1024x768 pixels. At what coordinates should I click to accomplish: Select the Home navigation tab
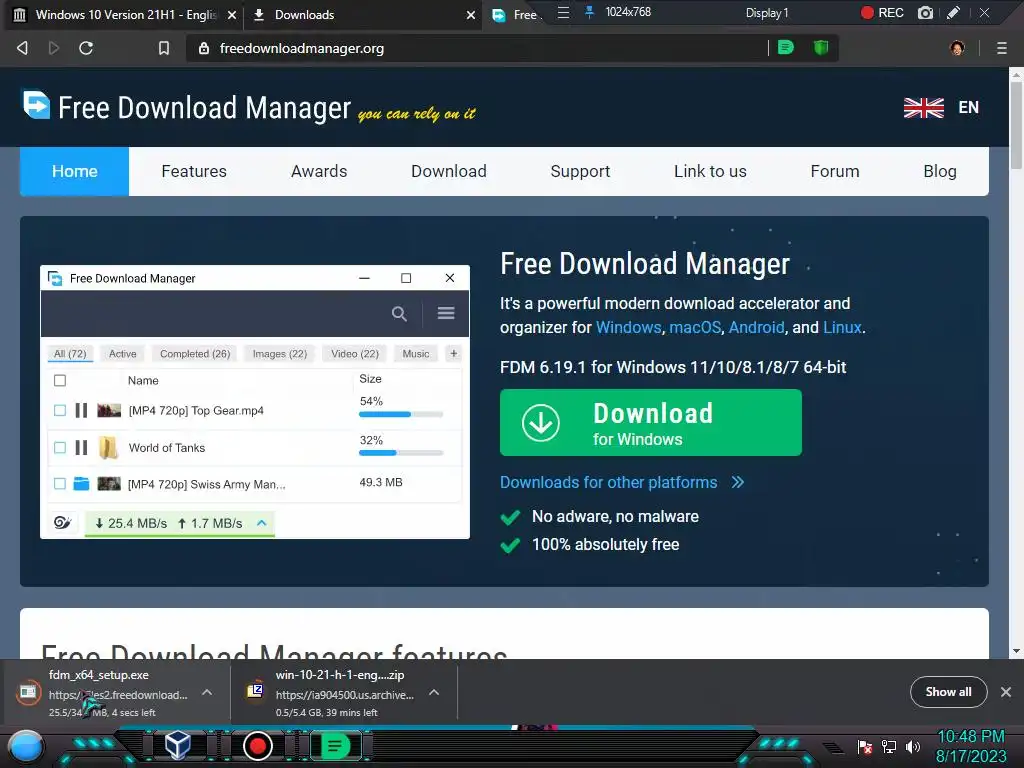tap(74, 171)
